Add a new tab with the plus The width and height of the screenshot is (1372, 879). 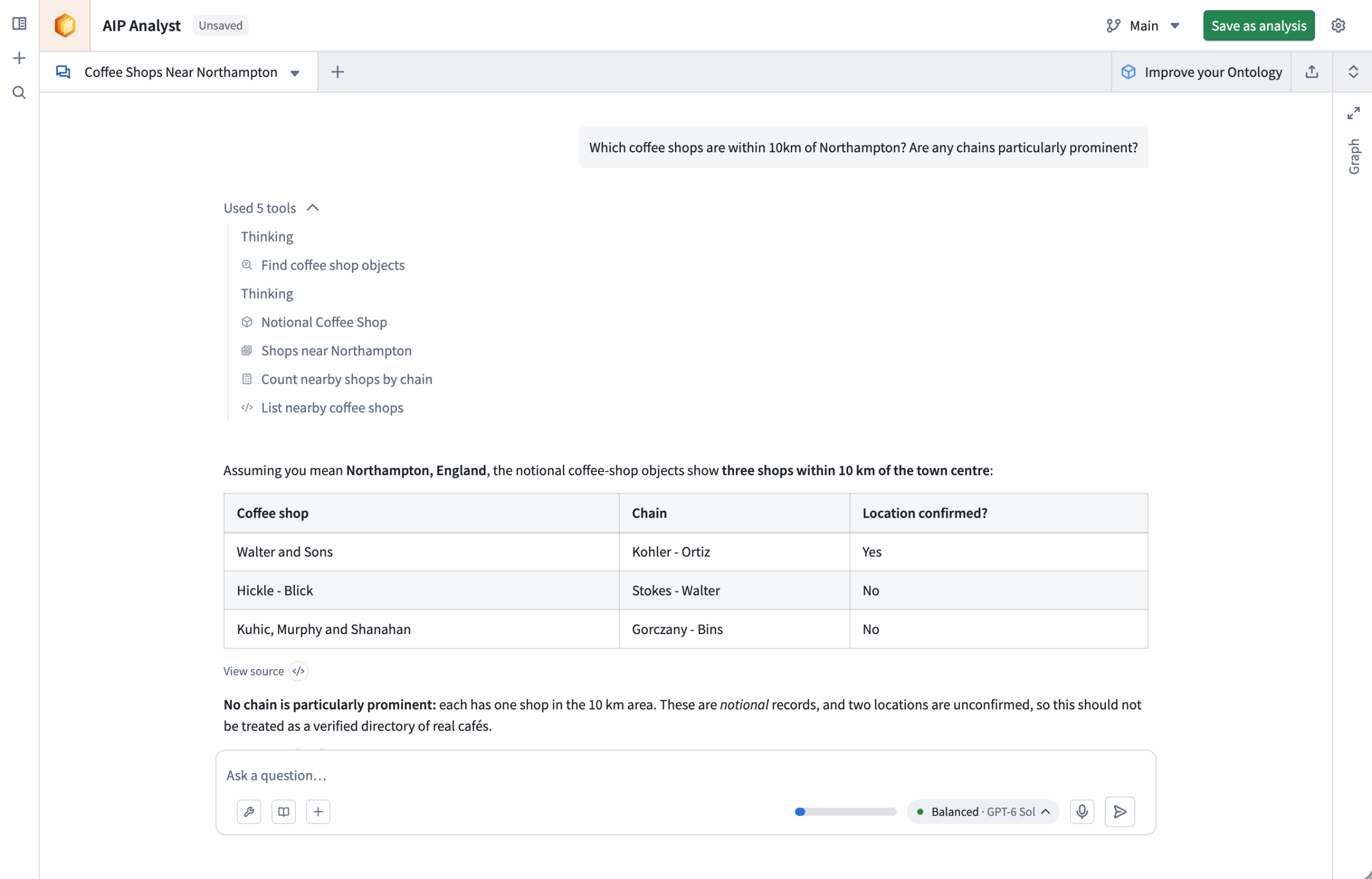[338, 72]
